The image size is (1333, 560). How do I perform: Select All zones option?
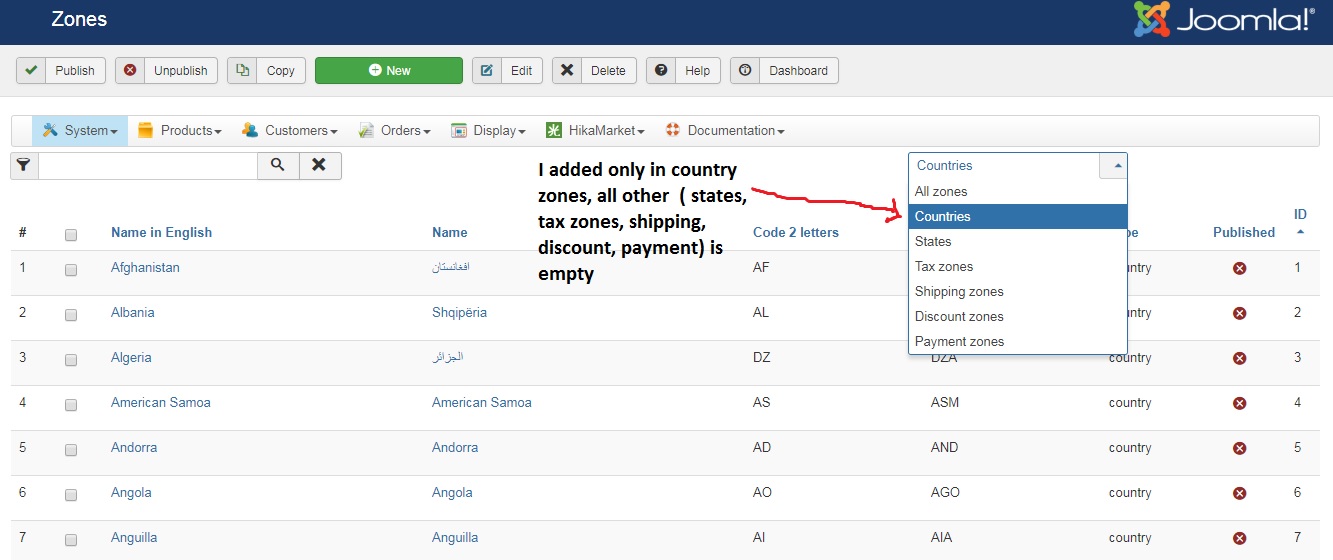point(1018,191)
